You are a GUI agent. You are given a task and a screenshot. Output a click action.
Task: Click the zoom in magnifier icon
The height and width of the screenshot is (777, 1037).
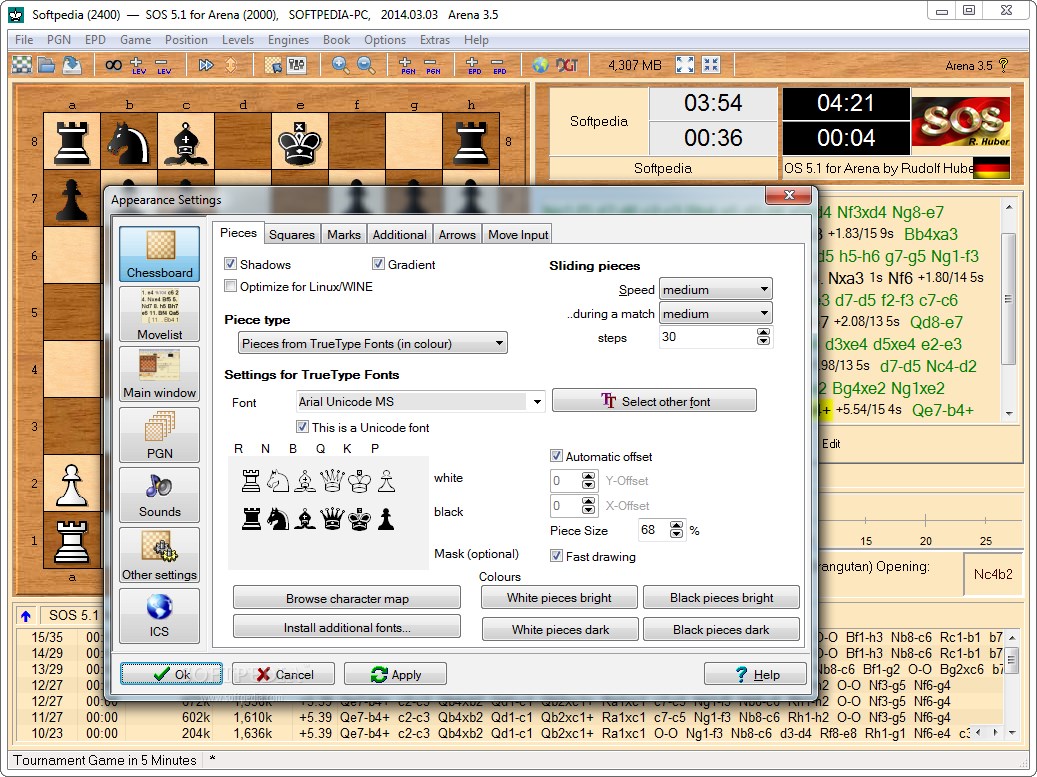(341, 65)
